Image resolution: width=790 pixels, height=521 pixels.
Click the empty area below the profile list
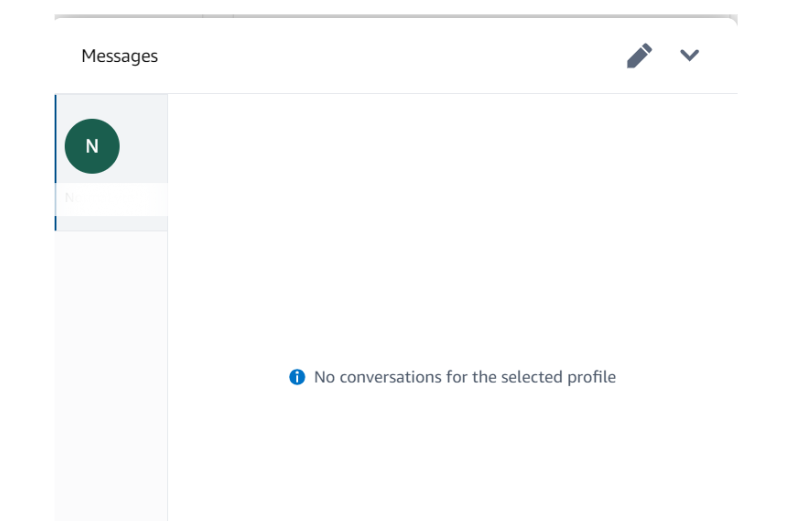tap(111, 375)
